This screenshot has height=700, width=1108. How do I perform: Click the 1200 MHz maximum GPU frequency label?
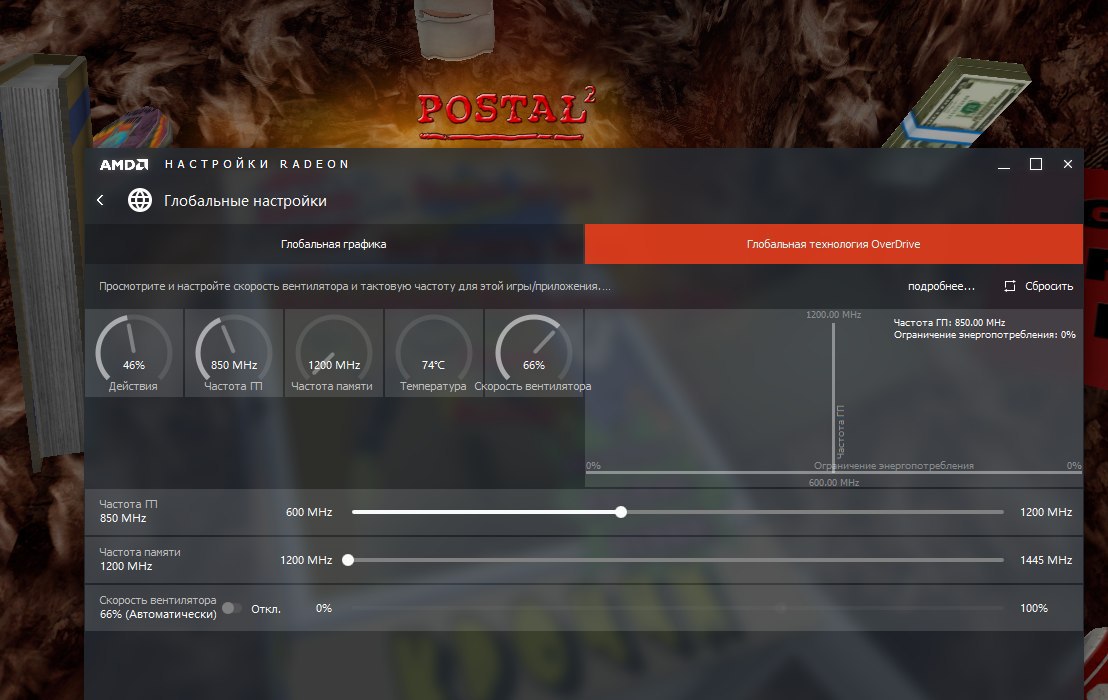coord(1046,512)
